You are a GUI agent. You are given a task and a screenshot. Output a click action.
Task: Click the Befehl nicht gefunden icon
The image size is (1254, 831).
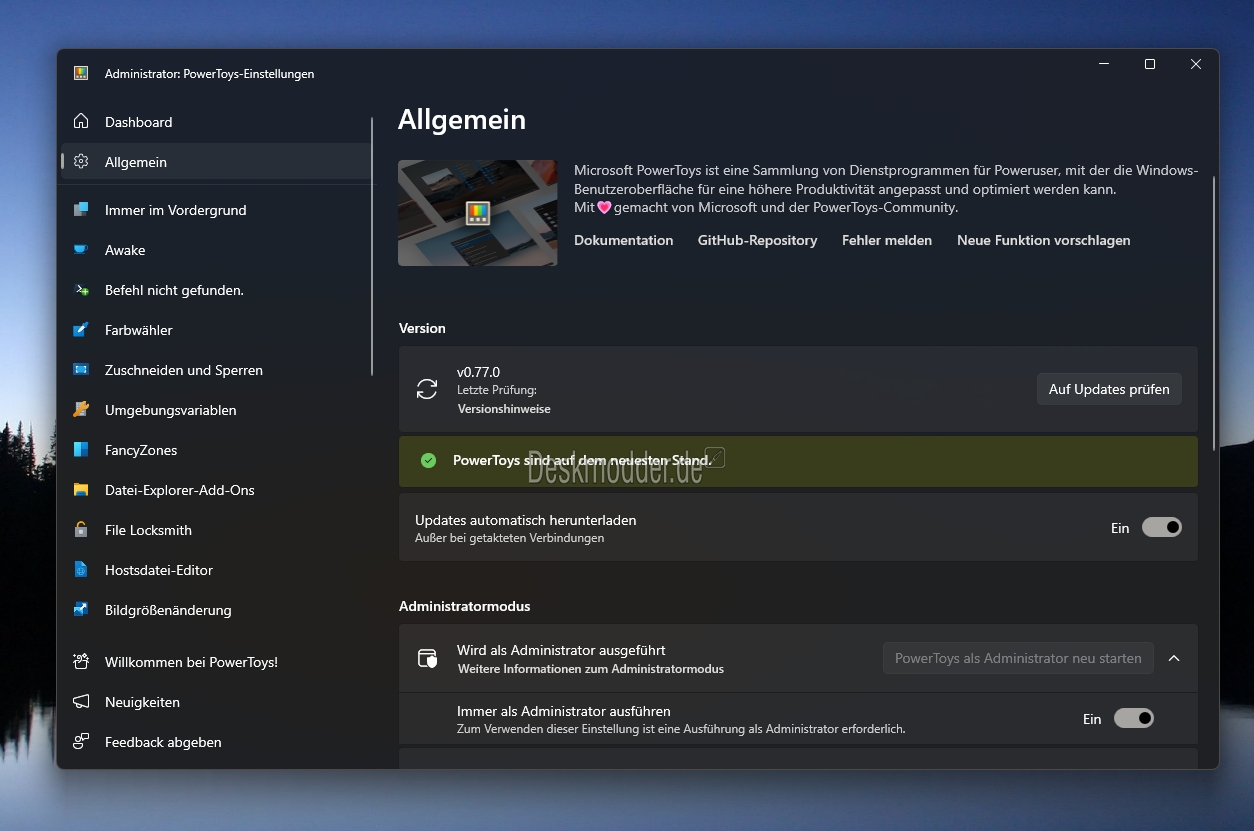81,290
